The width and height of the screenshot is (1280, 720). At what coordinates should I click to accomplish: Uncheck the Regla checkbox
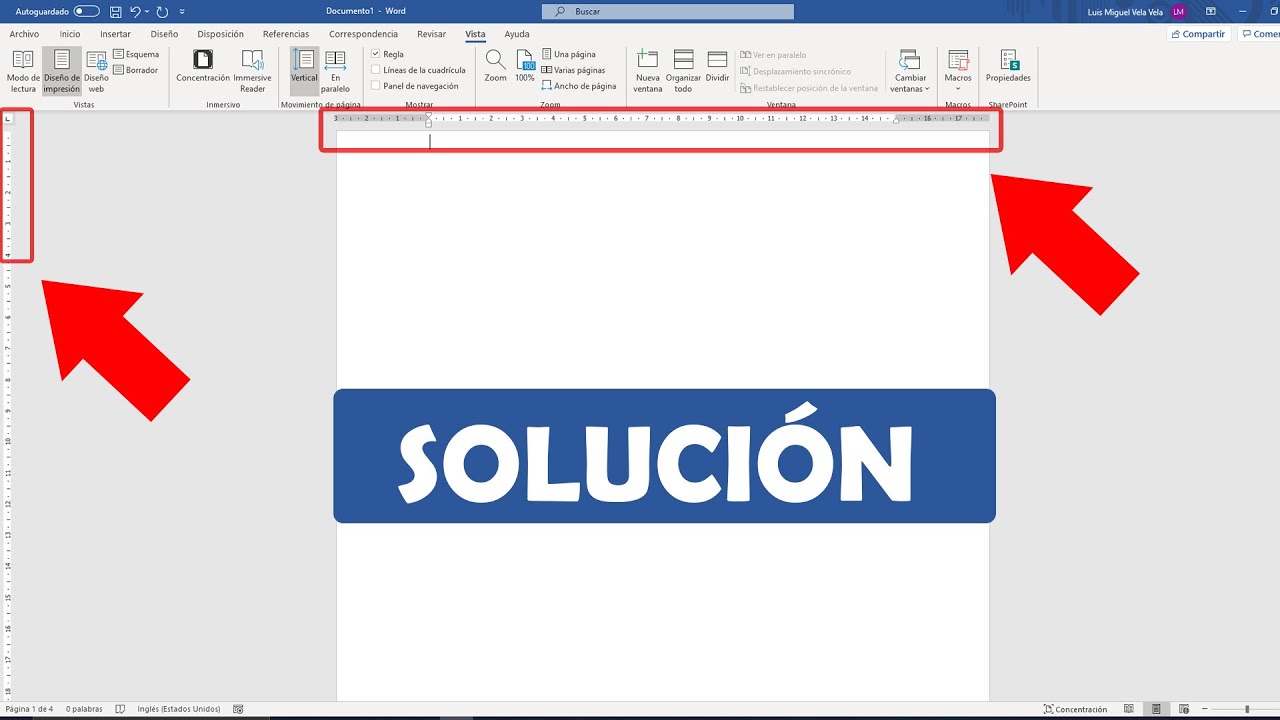(x=376, y=54)
